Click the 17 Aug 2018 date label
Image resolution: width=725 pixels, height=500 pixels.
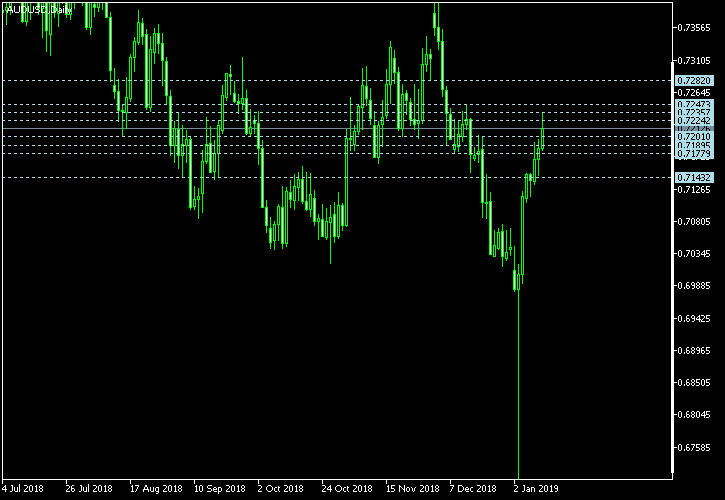(x=156, y=488)
